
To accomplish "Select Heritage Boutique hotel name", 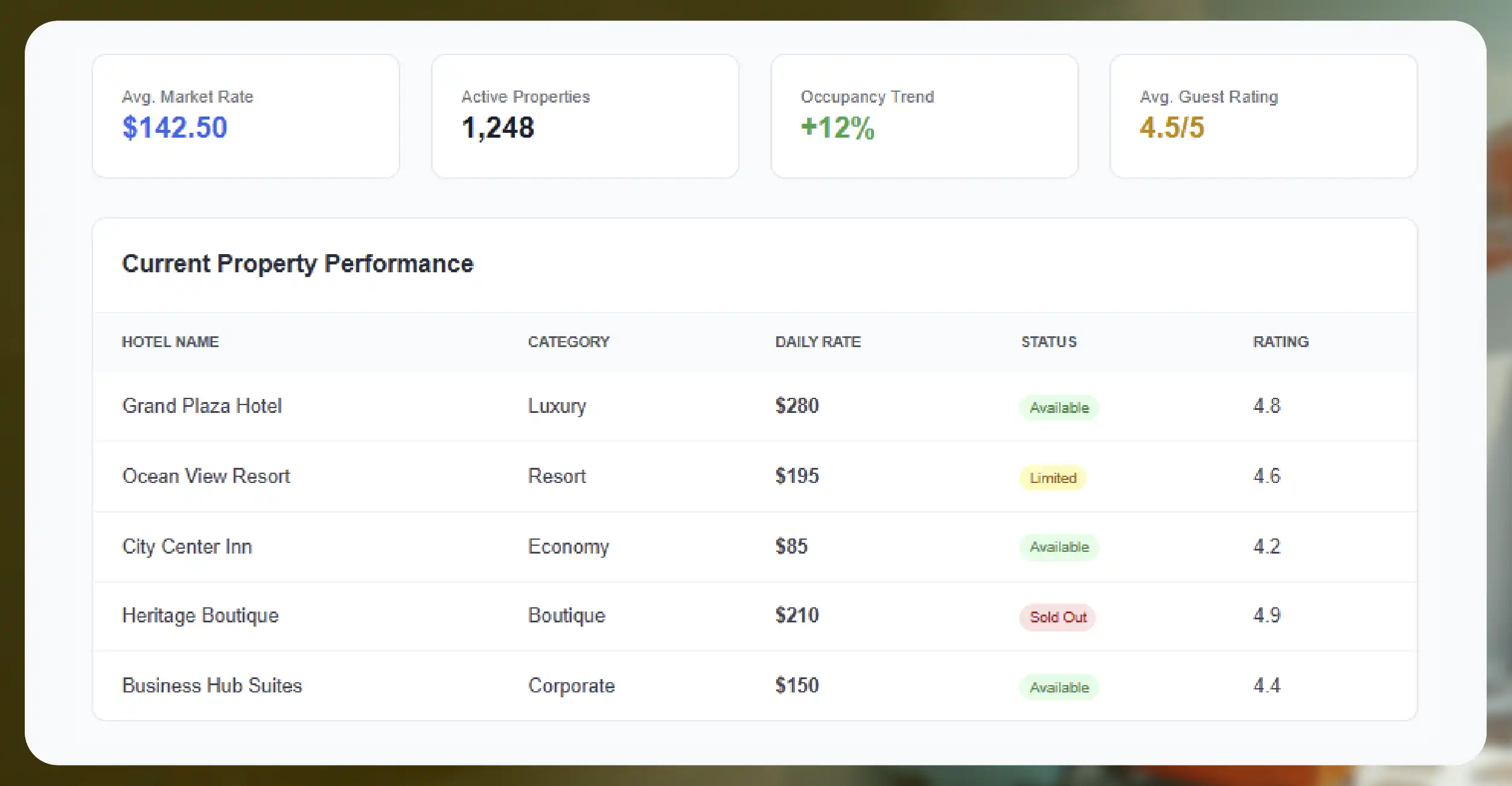I will point(200,615).
